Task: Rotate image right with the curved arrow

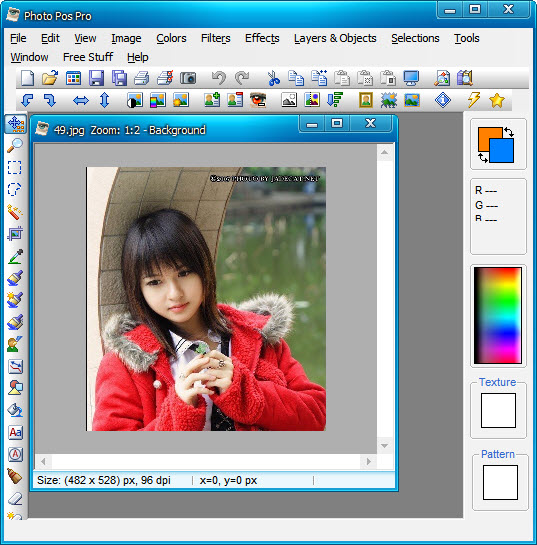Action: coord(50,100)
